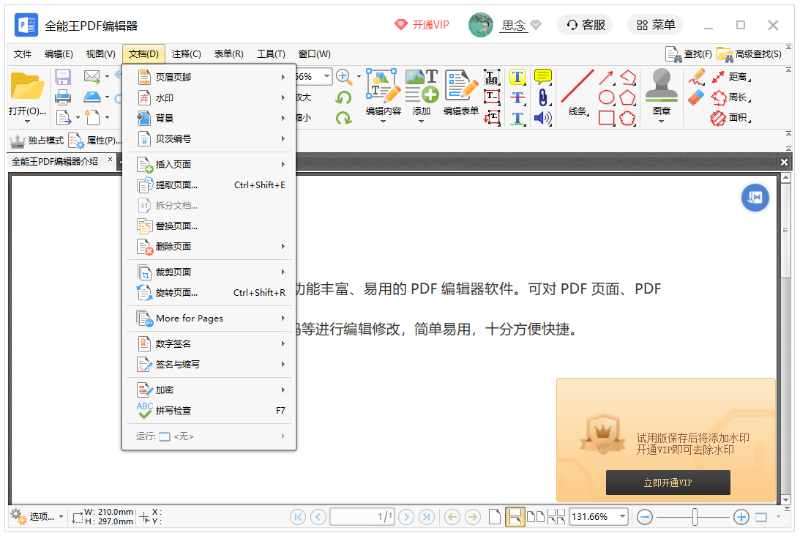Select the highlight text T tool
The height and width of the screenshot is (536, 800).
517,77
